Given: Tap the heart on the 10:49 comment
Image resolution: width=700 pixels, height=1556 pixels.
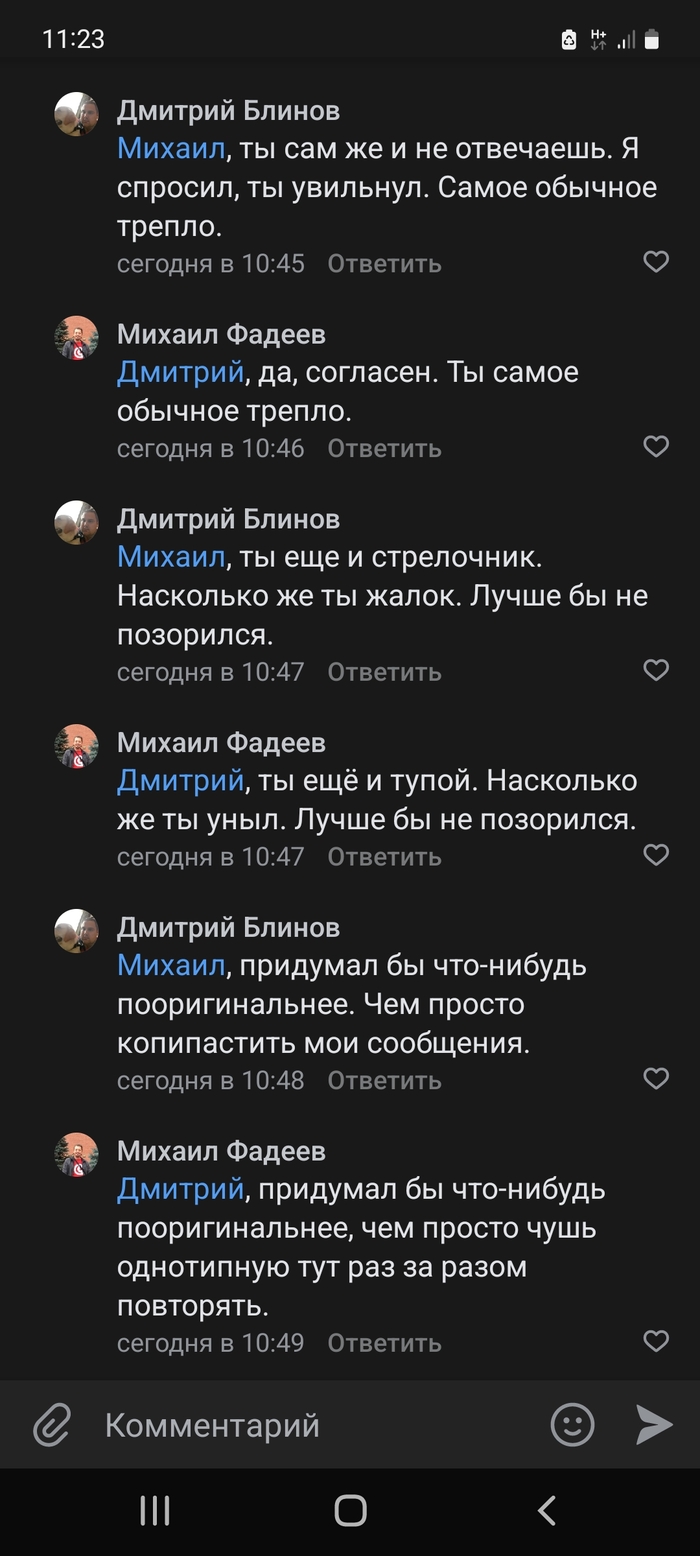Looking at the screenshot, I should 655,1341.
